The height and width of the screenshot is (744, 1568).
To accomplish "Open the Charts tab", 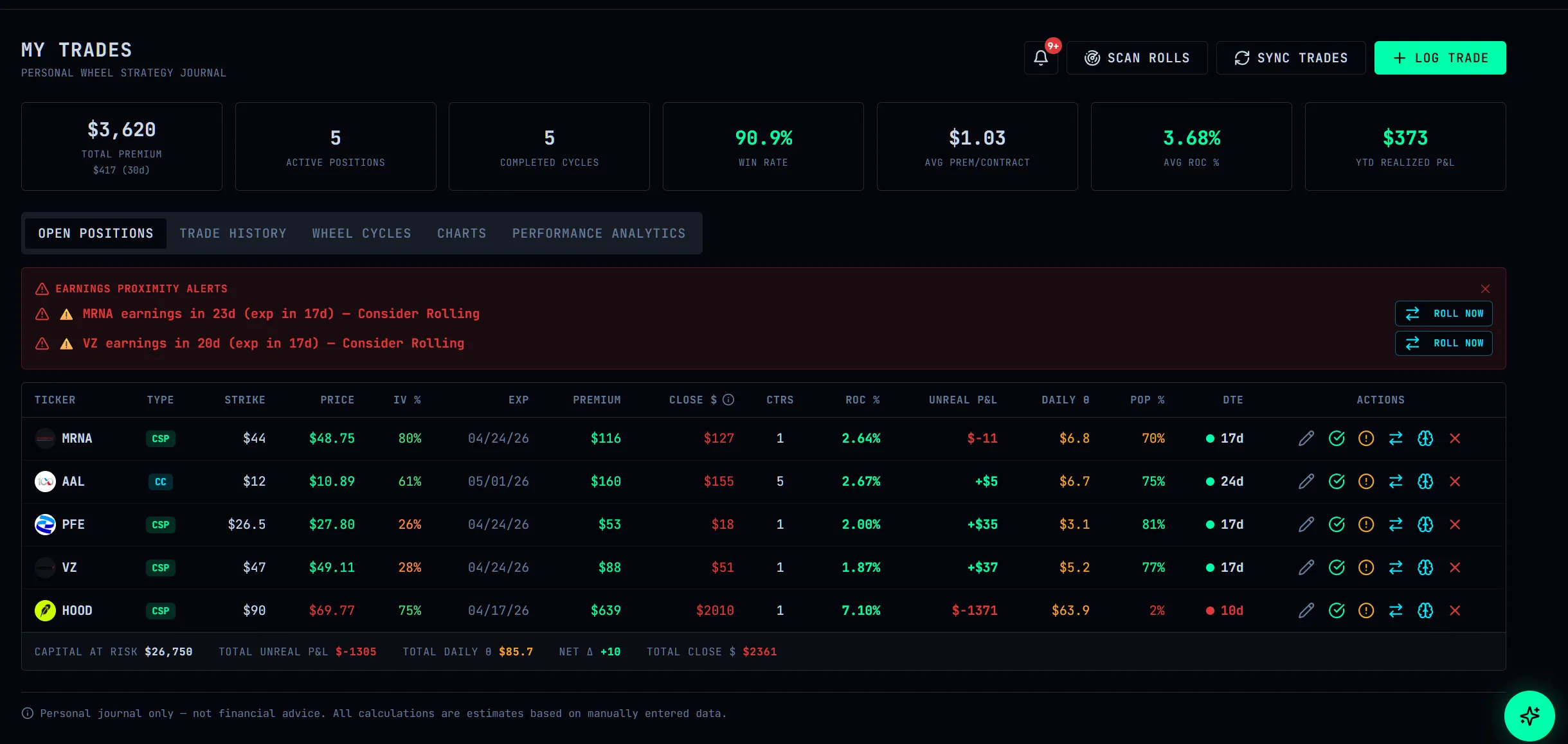I will (x=462, y=233).
